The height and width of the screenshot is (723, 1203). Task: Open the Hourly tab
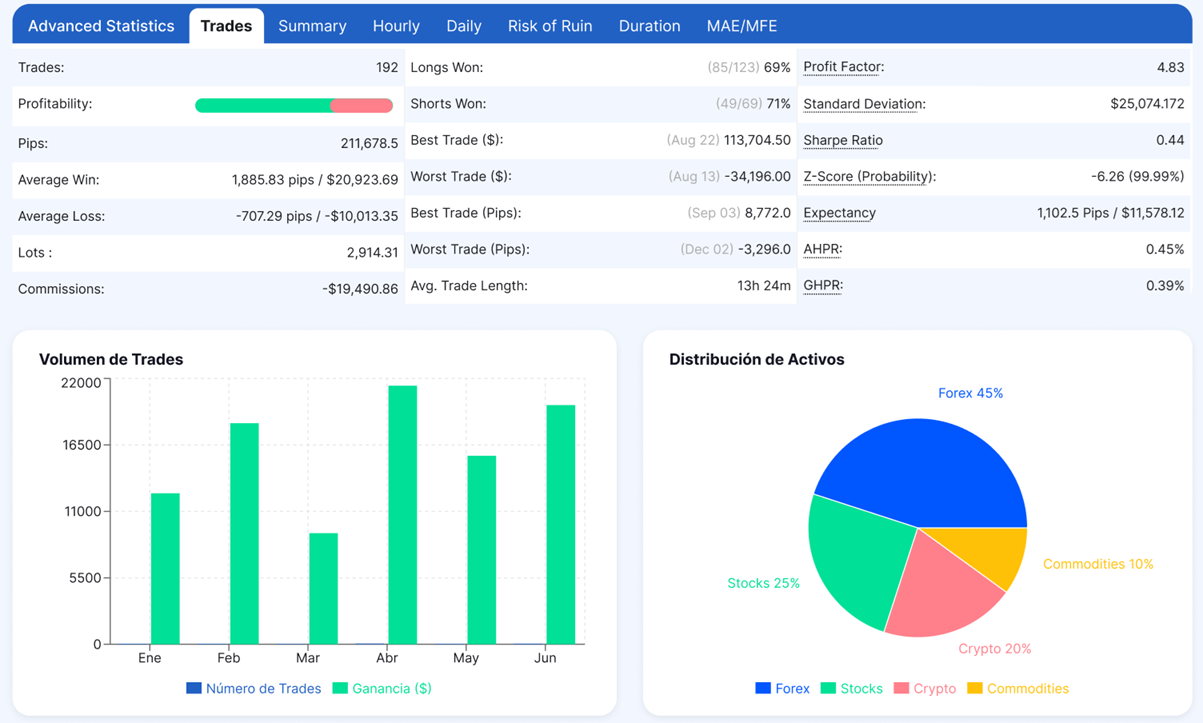396,26
